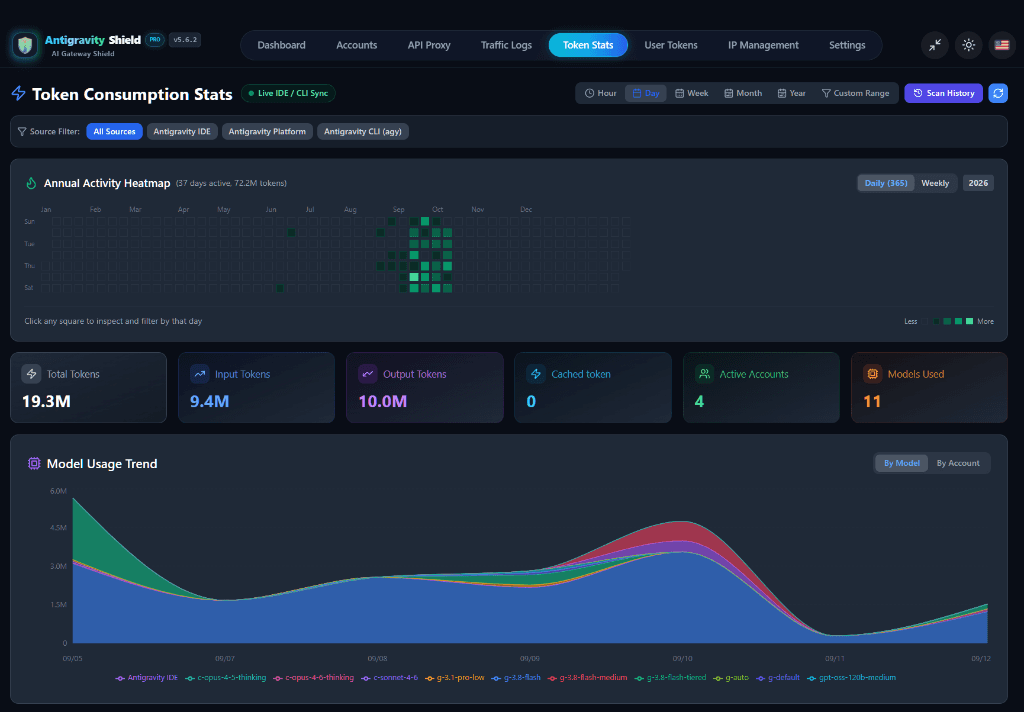Image resolution: width=1024 pixels, height=712 pixels.
Task: Open the Settings tab
Action: click(x=847, y=45)
